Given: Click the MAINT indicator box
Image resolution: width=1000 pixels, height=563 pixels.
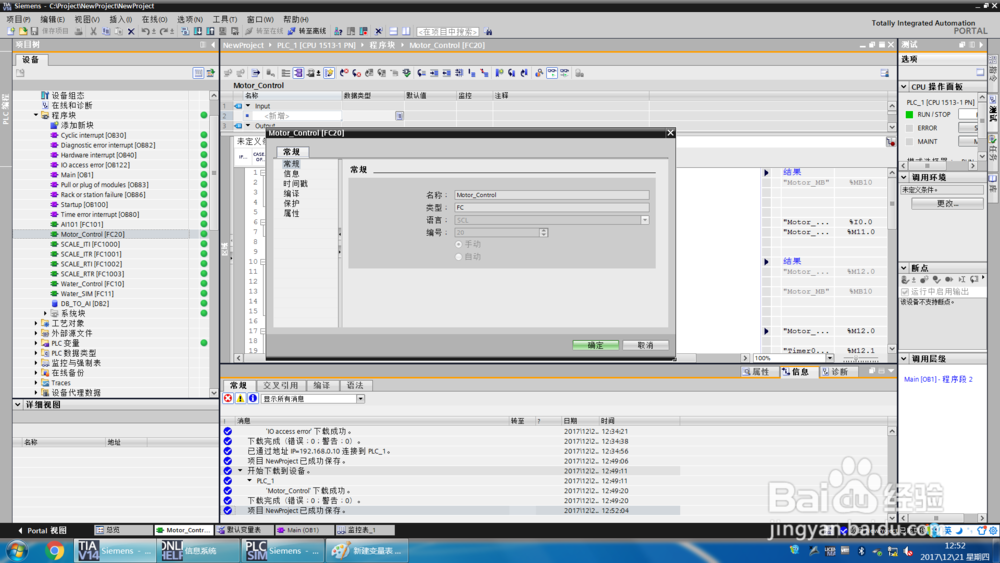Looking at the screenshot, I should pos(909,142).
